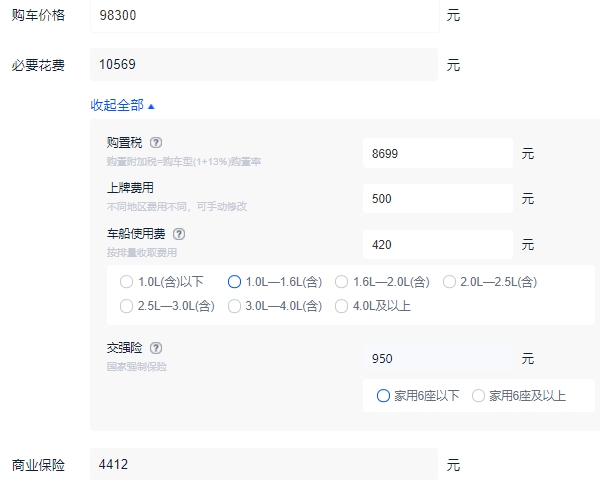Pick the 3.0L—4.0L(含) displacement option
Image resolution: width=600 pixels, height=480 pixels.
(234, 306)
